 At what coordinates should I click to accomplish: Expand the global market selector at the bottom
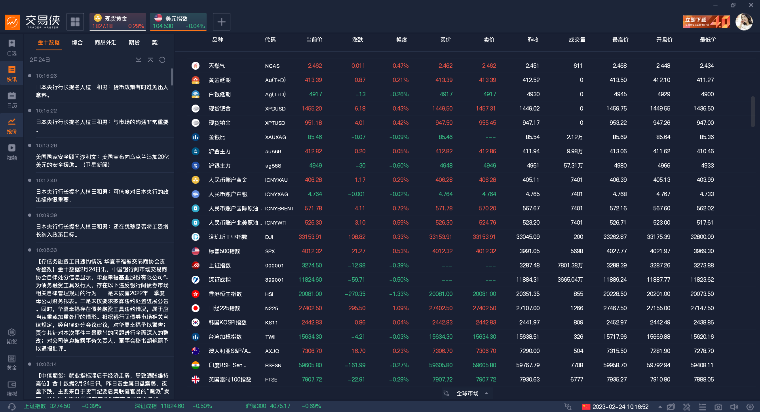click(467, 394)
